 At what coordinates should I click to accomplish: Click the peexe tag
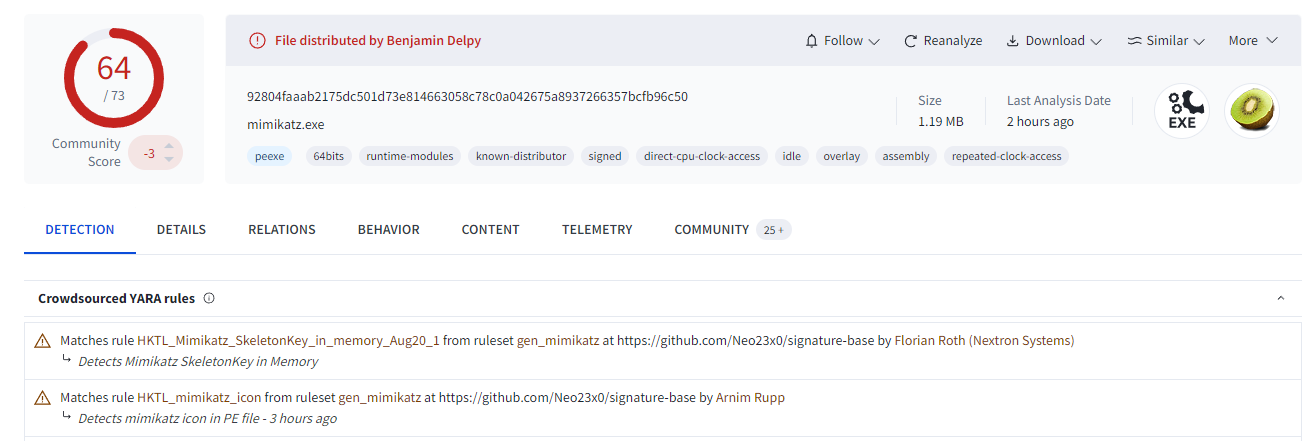(269, 156)
